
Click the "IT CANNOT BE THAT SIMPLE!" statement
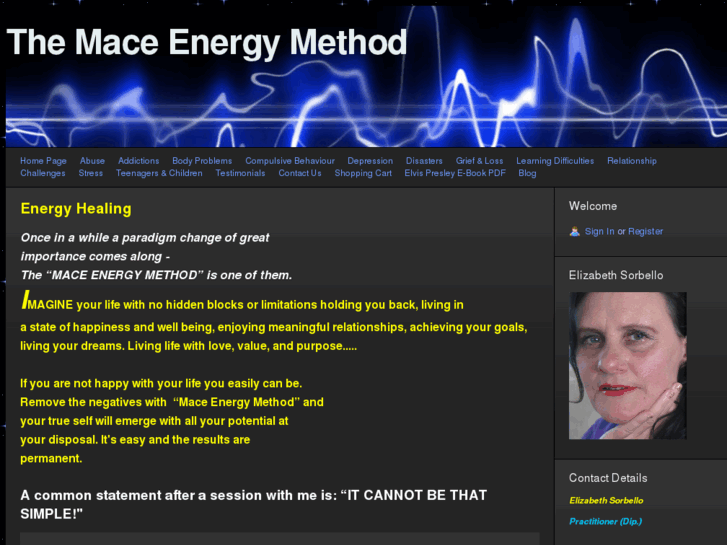[254, 504]
